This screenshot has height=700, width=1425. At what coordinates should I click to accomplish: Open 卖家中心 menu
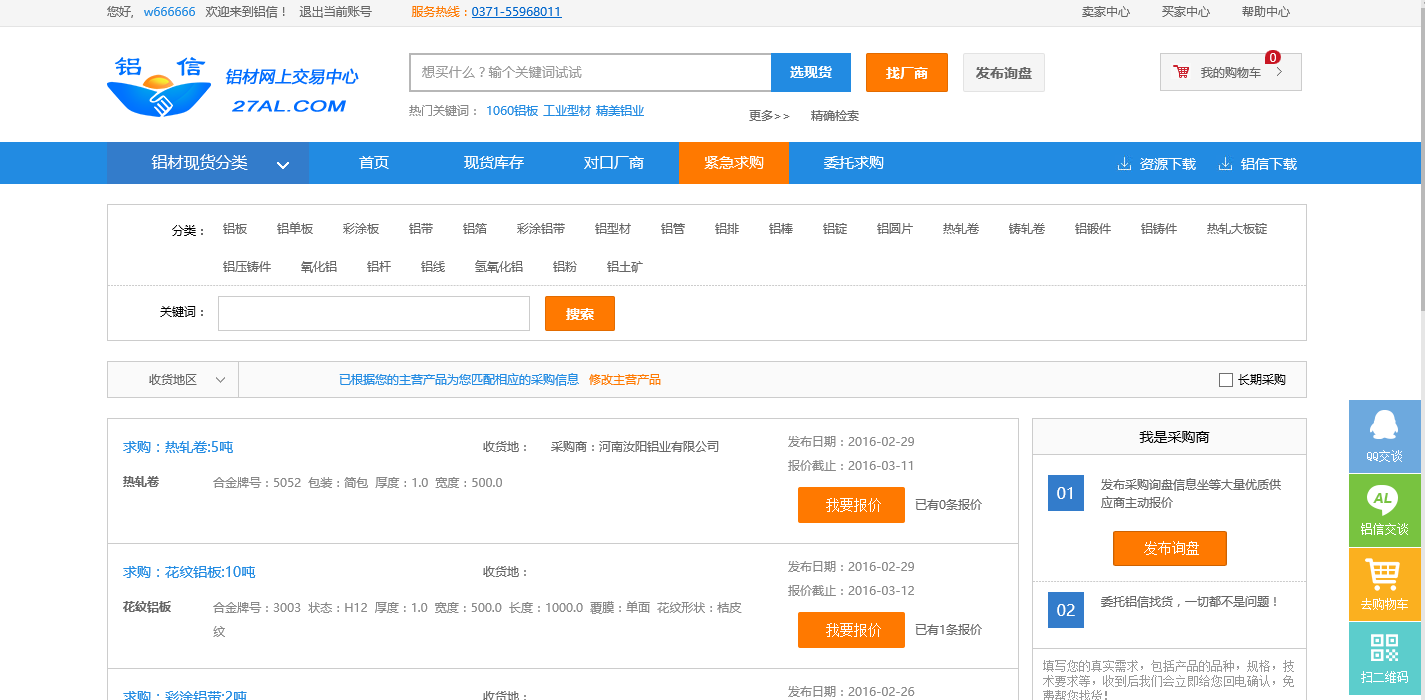1106,12
